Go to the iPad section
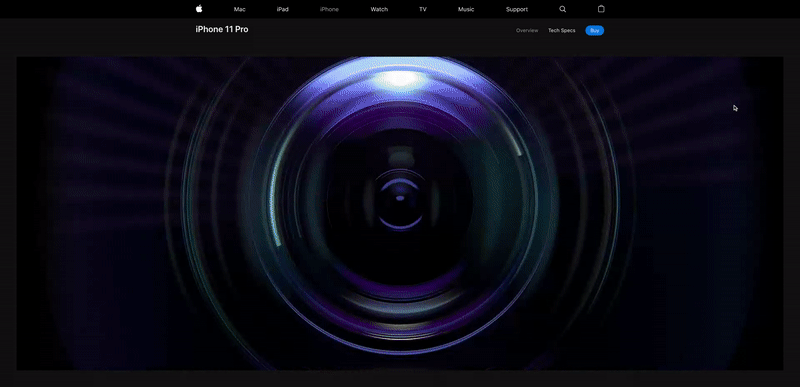Screen dimensions: 800x387 283,9
